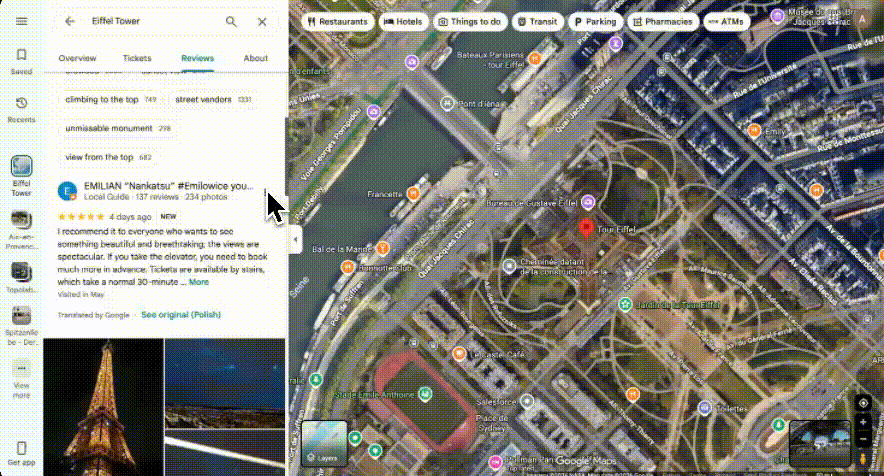Click the Francette restaurant marker
Viewport: 884px width, 476px height.
coord(413,194)
